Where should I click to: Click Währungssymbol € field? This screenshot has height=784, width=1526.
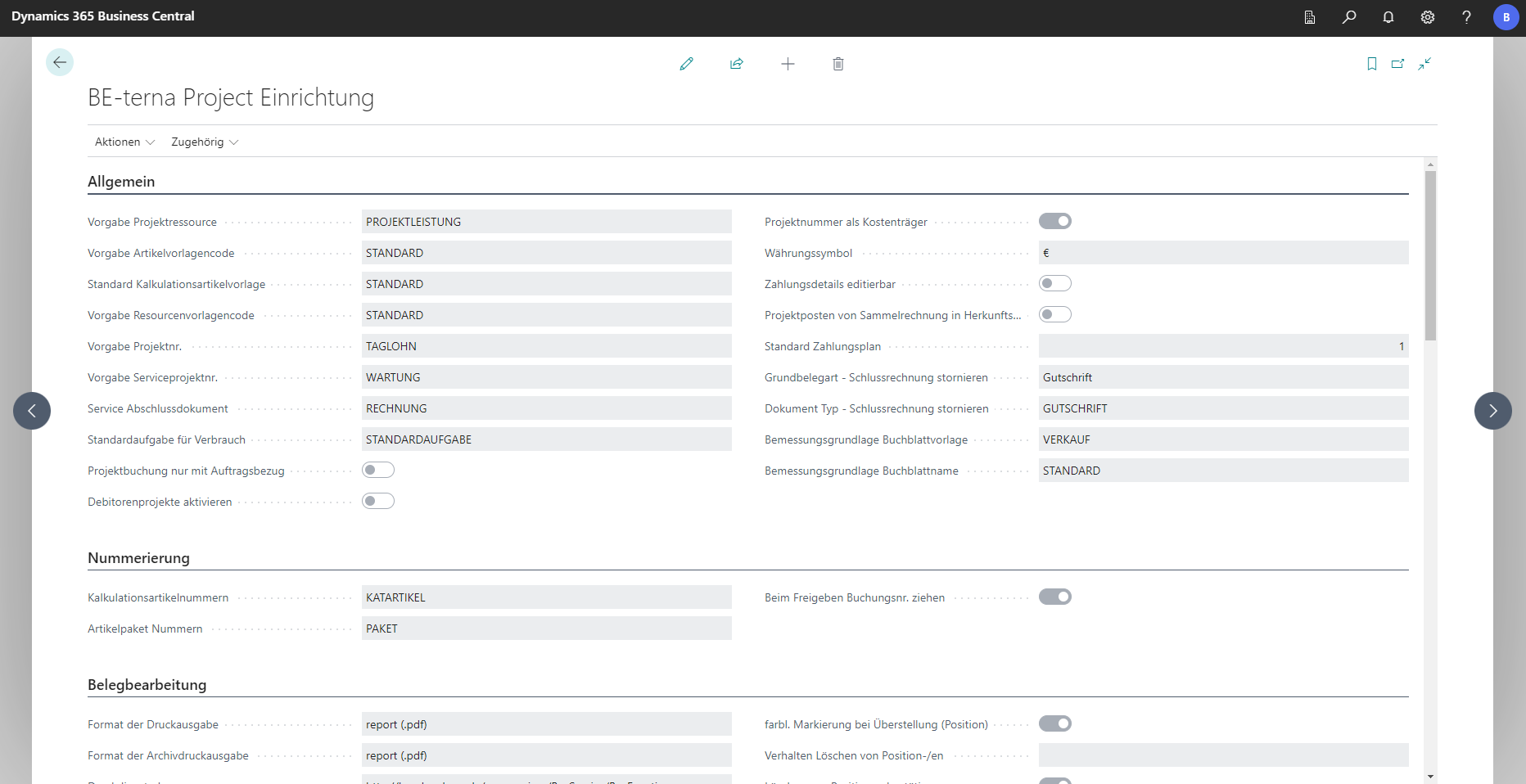point(1224,253)
